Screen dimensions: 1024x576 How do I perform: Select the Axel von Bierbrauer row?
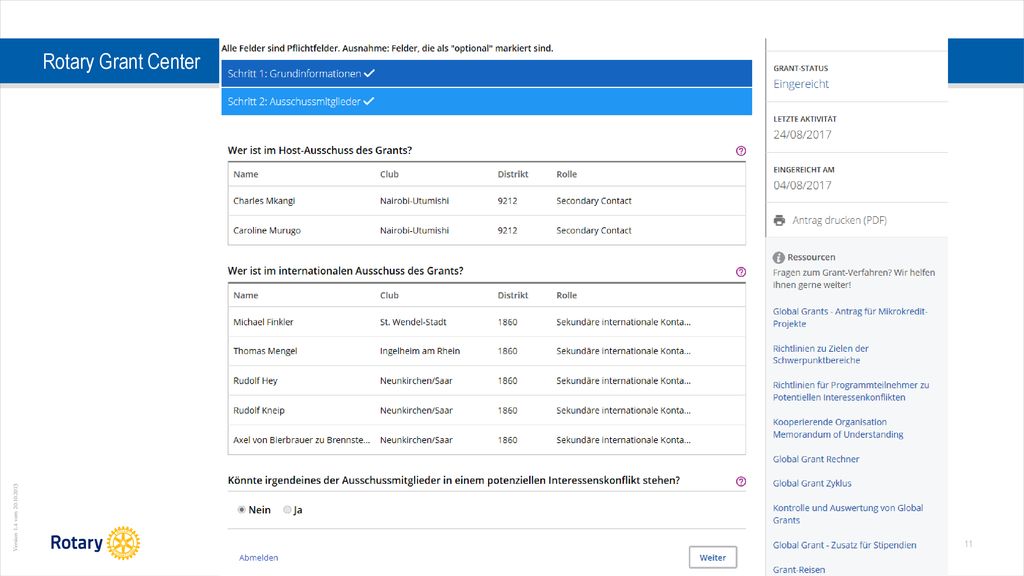(x=487, y=440)
